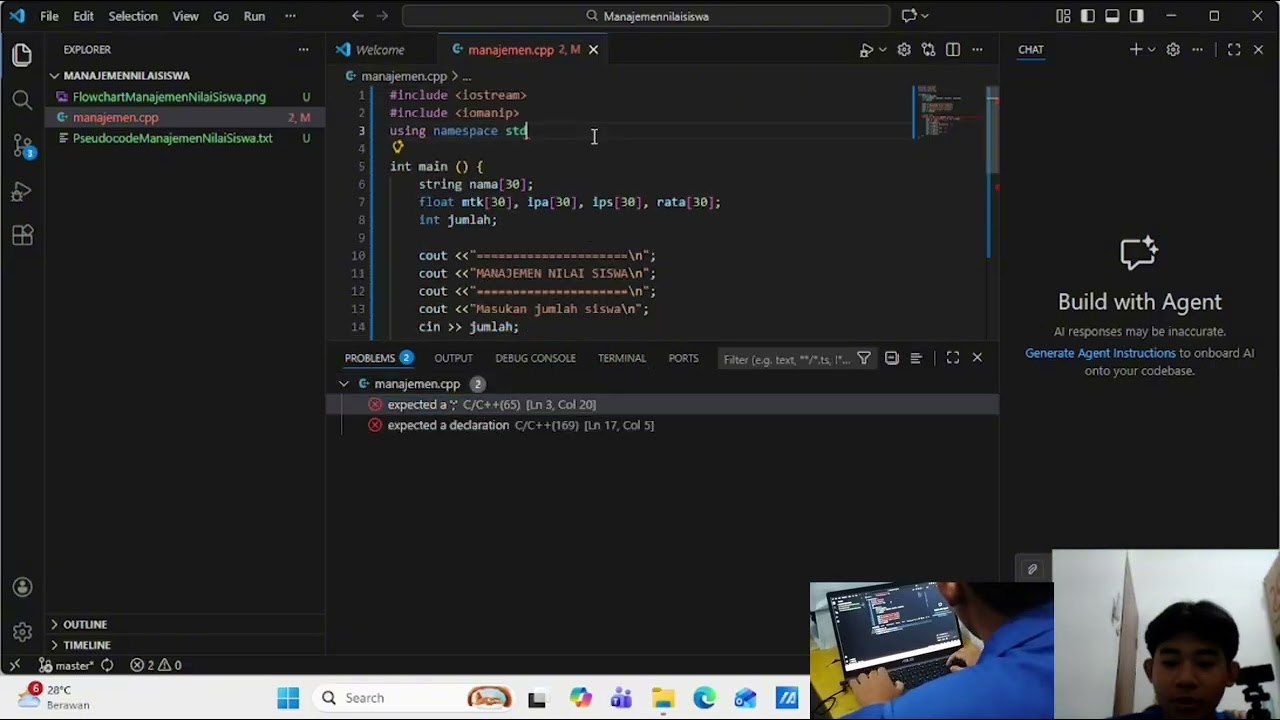Maximize the bottom panel size
1280x720 pixels.
pyautogui.click(x=953, y=358)
